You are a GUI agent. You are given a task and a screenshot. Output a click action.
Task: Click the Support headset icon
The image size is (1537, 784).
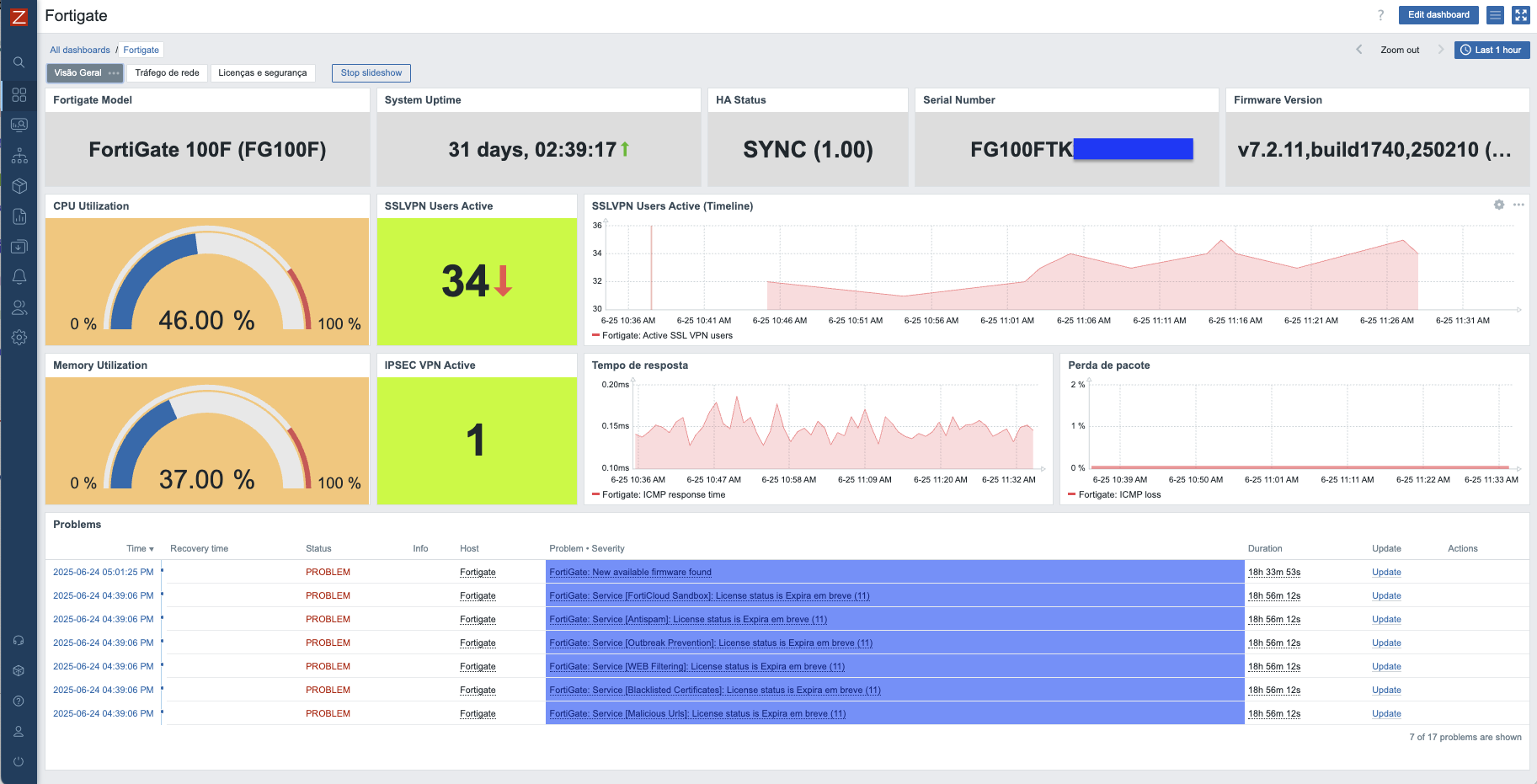coord(19,641)
